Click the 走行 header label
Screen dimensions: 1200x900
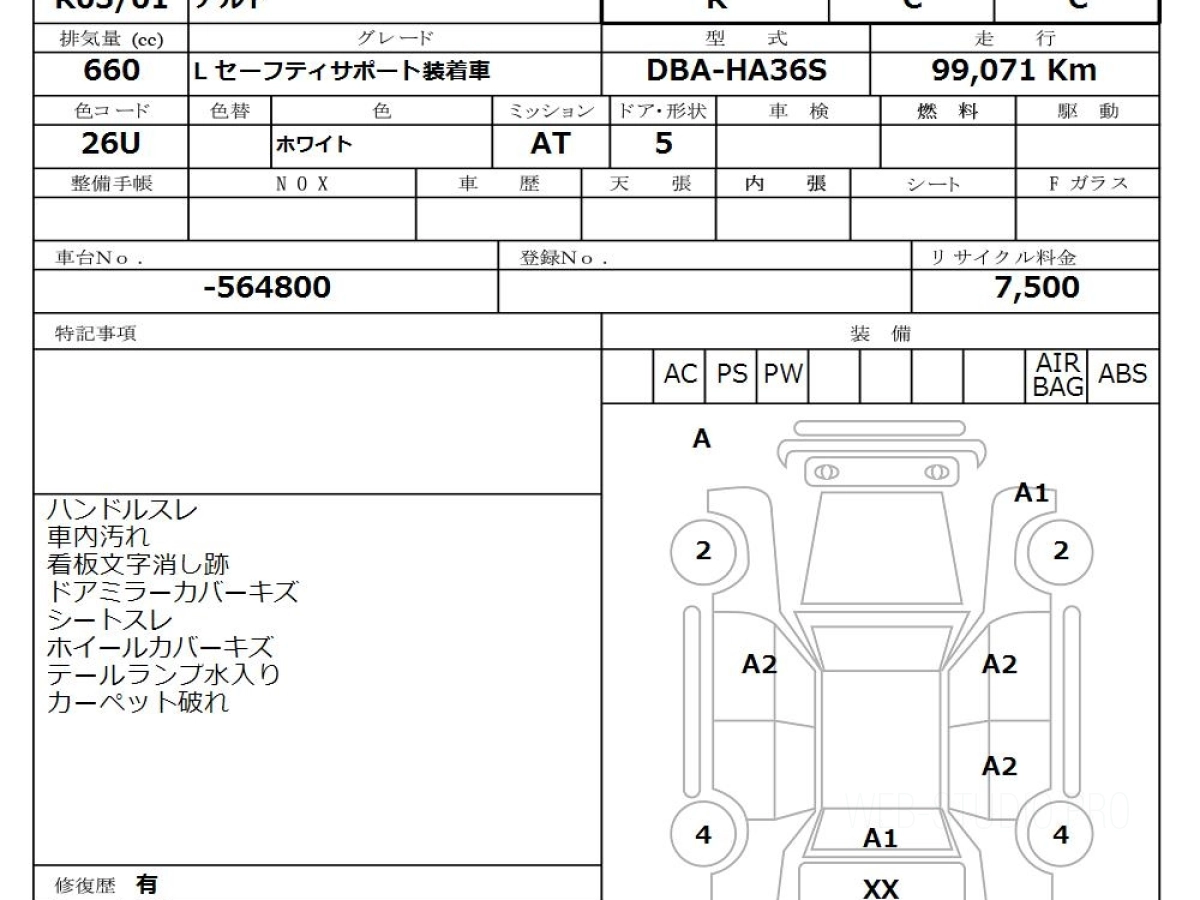coord(1014,39)
